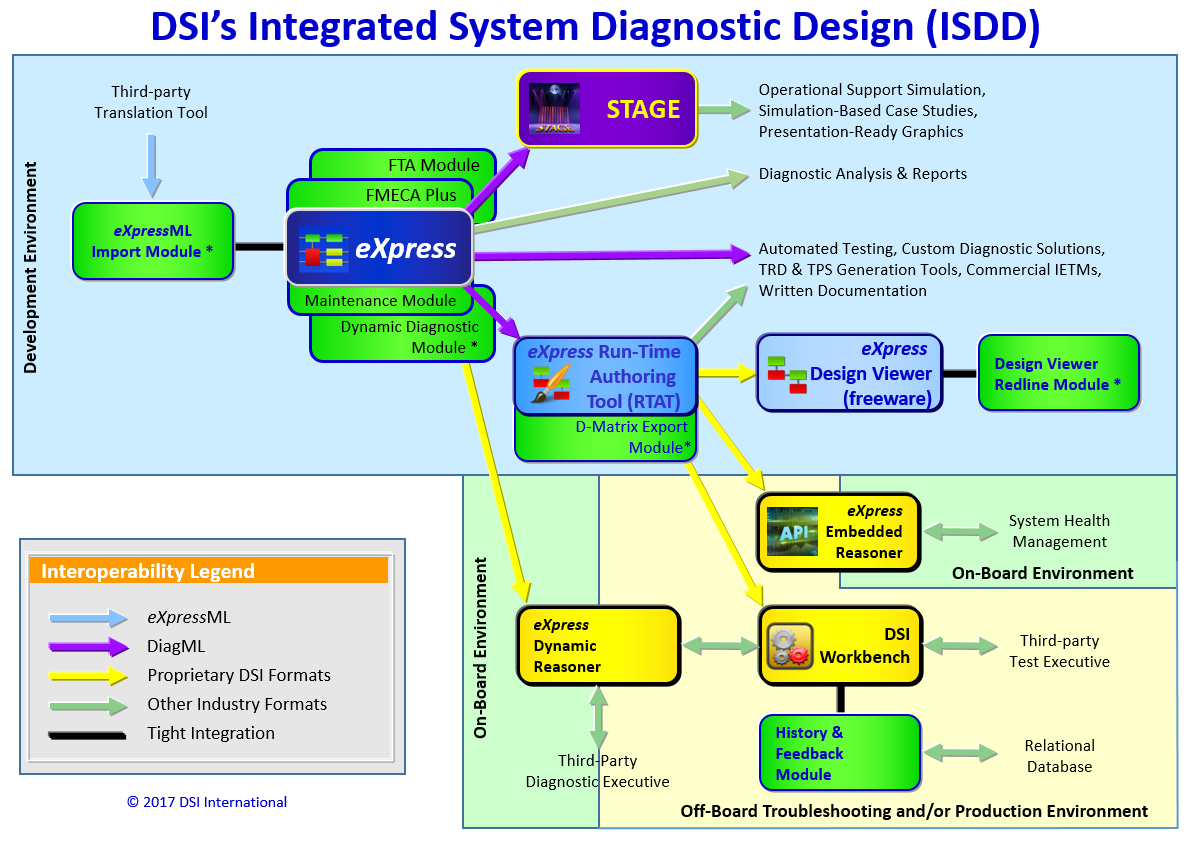
Task: Select the Dynamic Diagnostic Module box
Action: [x=409, y=338]
